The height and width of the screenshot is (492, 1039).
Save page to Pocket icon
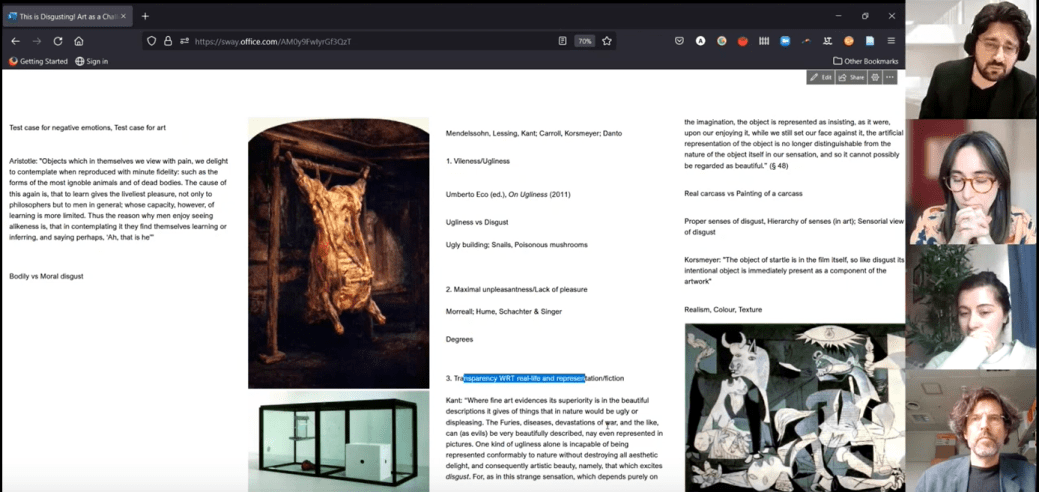pos(679,41)
